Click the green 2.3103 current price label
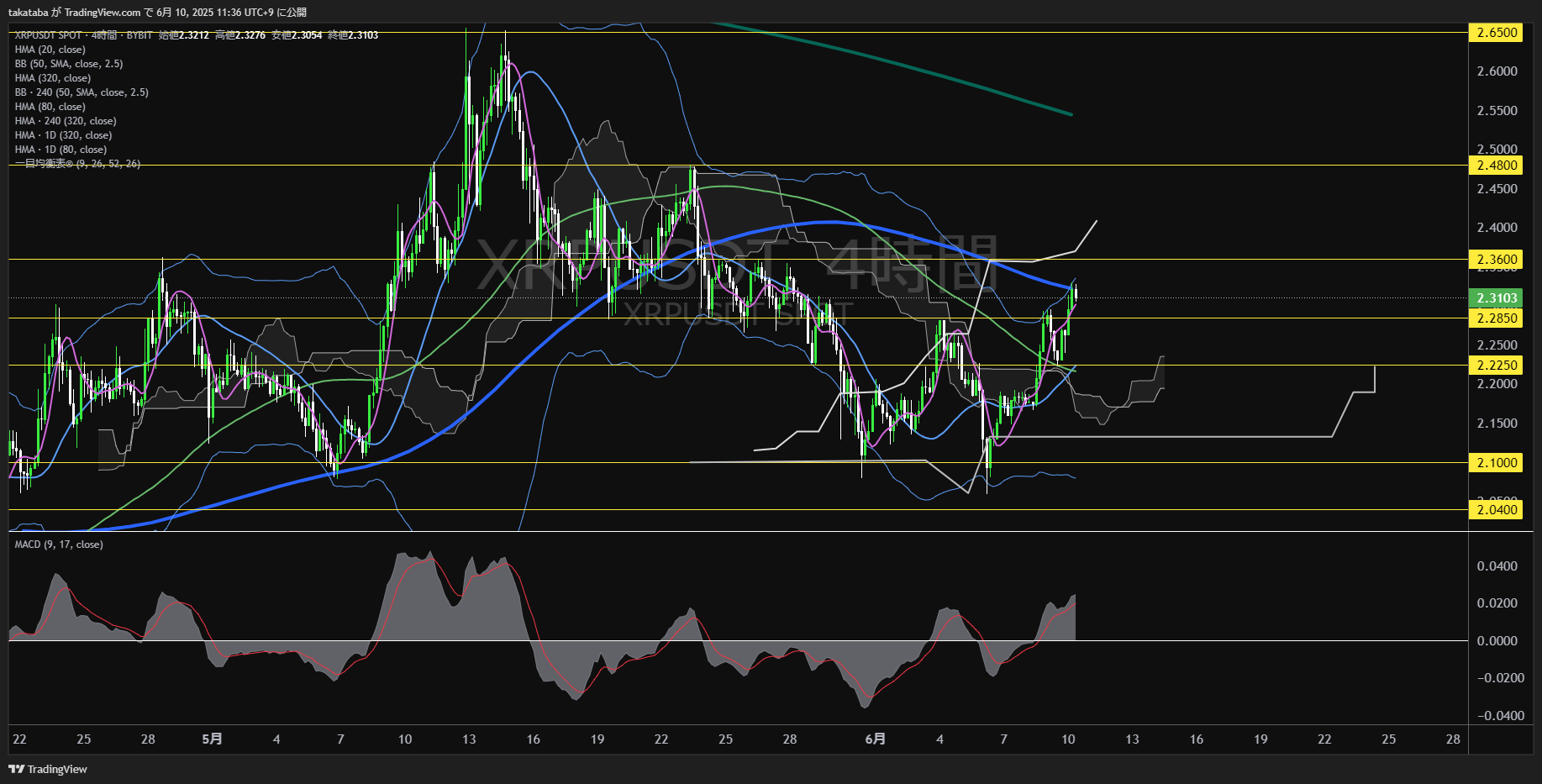Image resolution: width=1542 pixels, height=784 pixels. point(1496,298)
